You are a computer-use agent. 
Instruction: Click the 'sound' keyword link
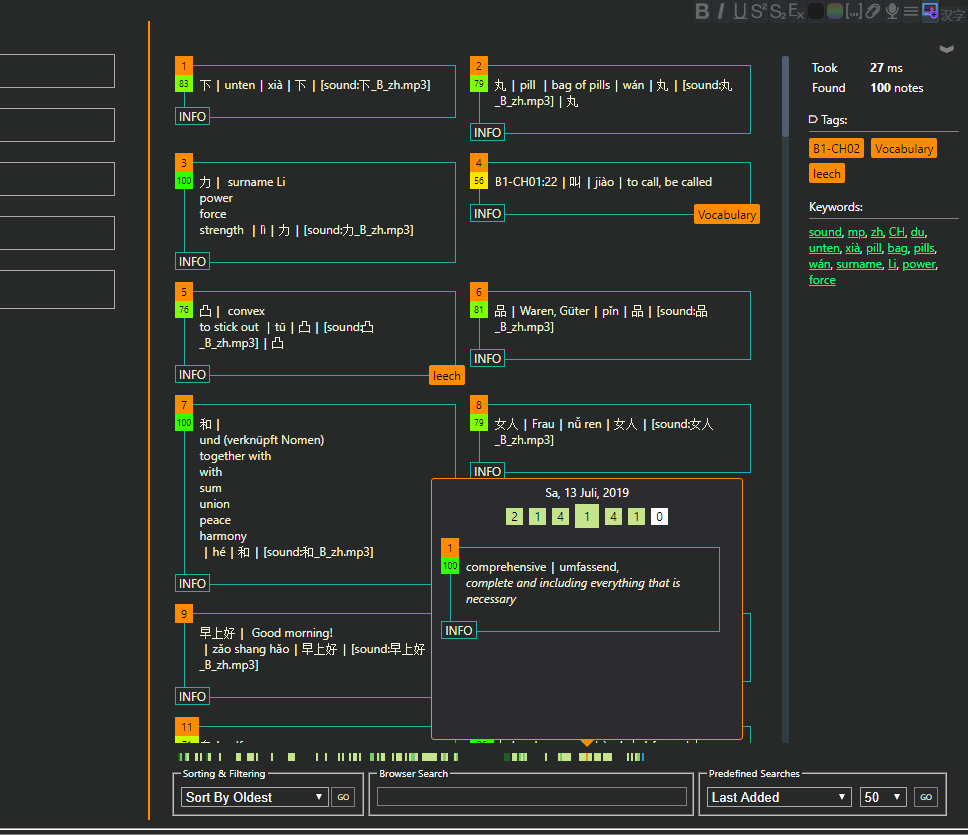click(x=825, y=232)
